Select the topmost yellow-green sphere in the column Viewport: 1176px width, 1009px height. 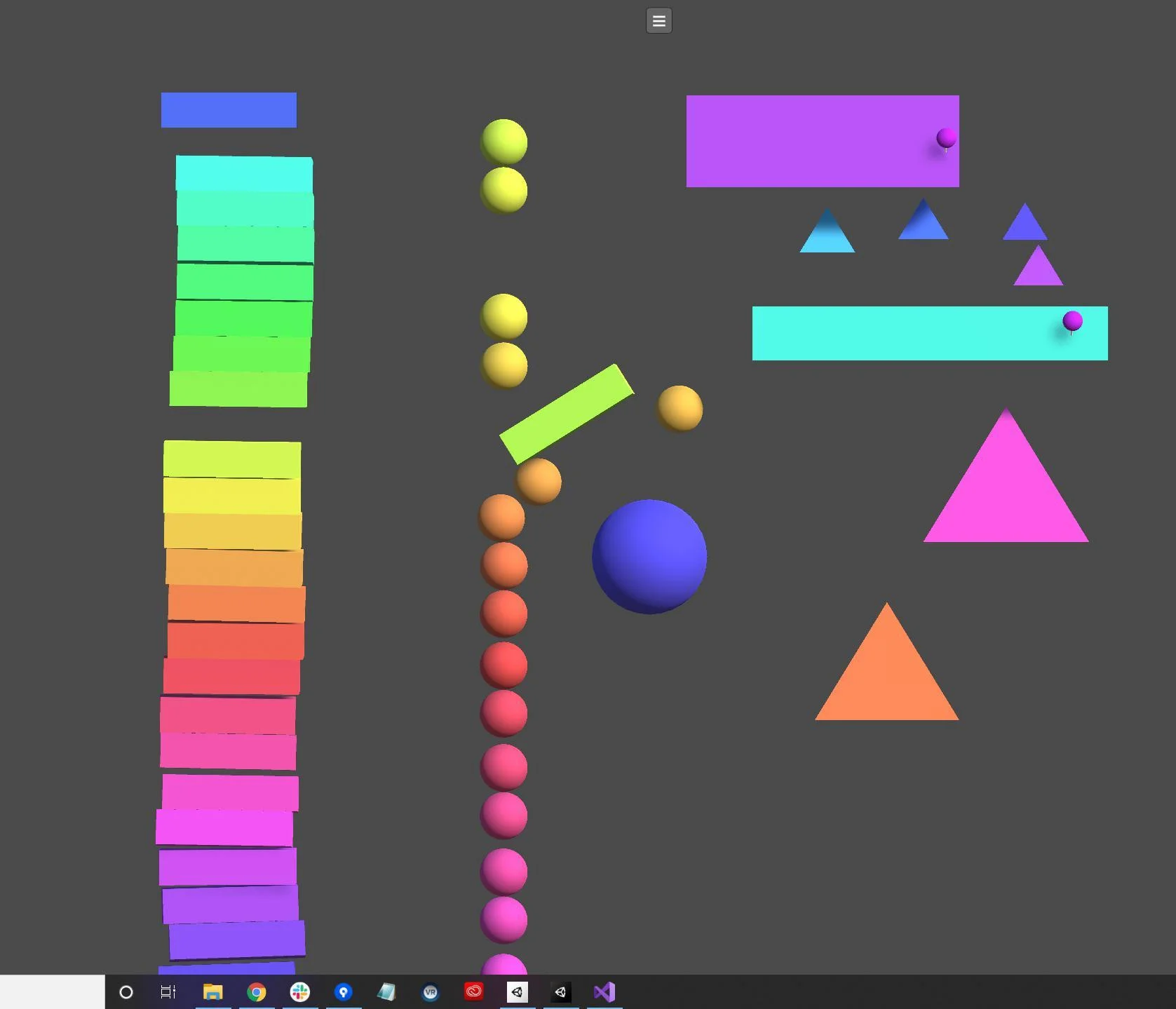tap(504, 142)
